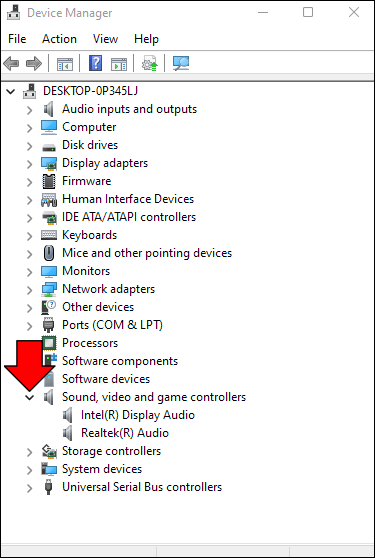
Task: Click Scan for hardware changes icon
Action: [181, 63]
